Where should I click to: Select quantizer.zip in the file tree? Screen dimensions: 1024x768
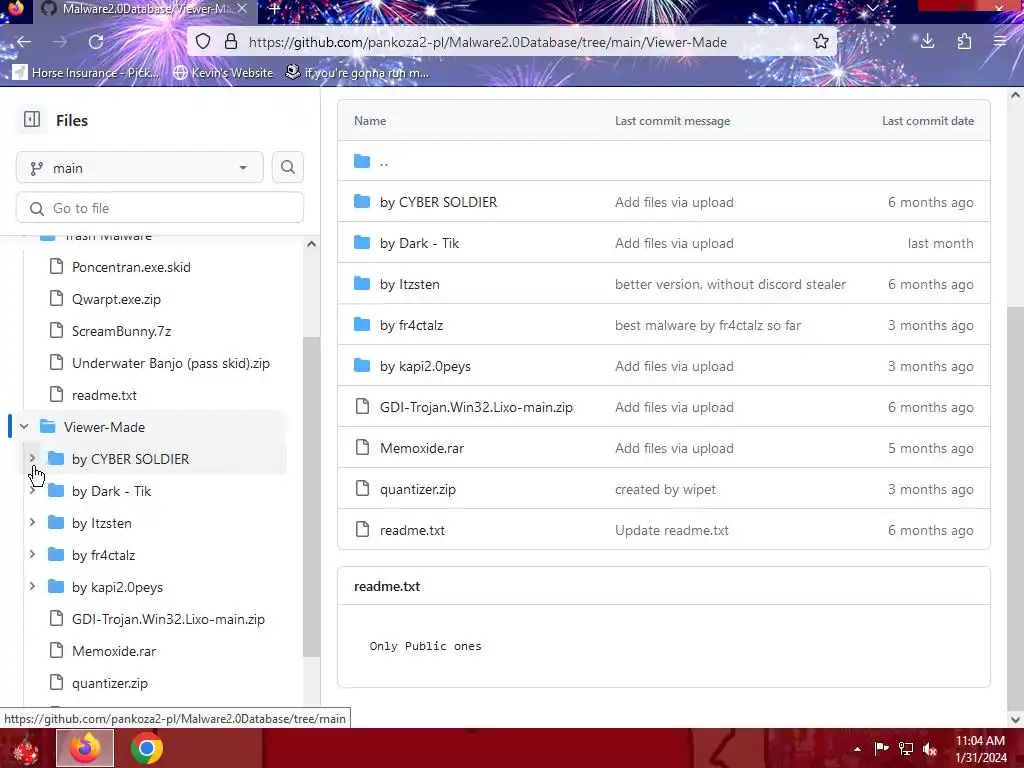coord(110,683)
